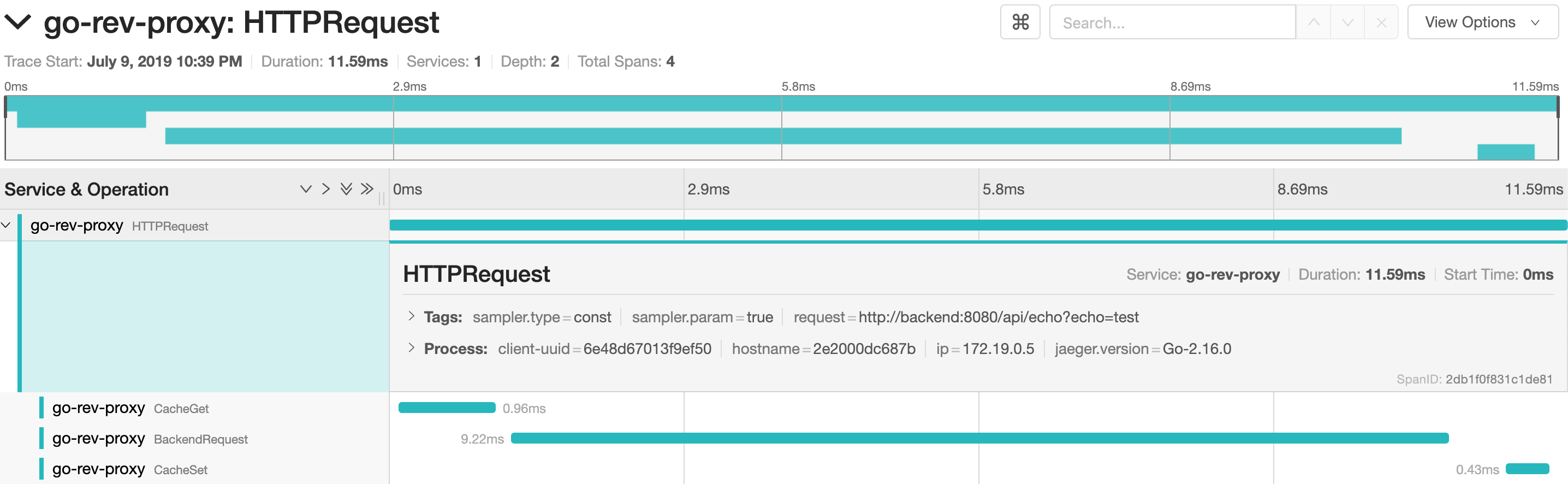Click the Total Spans 4 text
The height and width of the screenshot is (484, 1568).
click(626, 62)
